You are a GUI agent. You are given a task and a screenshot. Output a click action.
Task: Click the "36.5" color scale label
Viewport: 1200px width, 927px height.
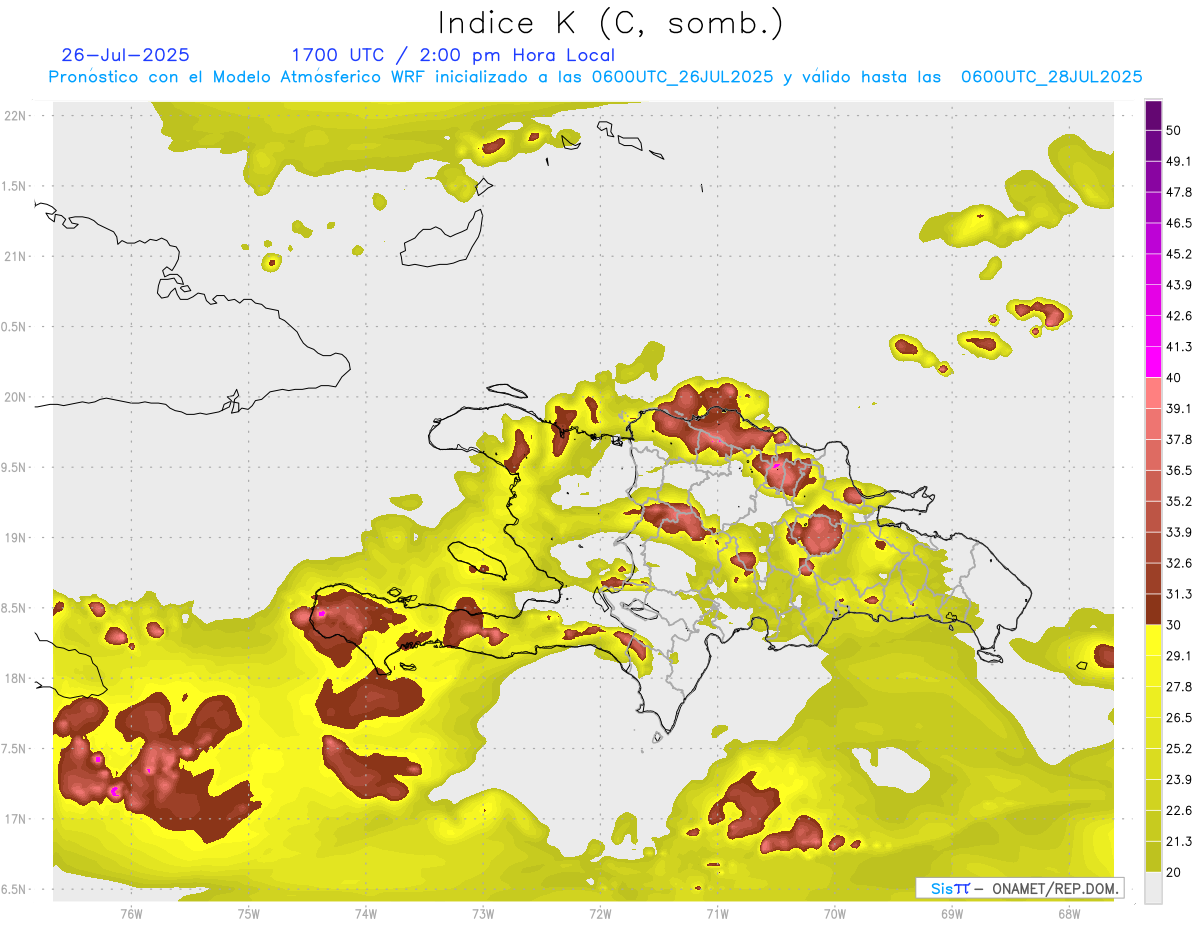click(x=1179, y=470)
